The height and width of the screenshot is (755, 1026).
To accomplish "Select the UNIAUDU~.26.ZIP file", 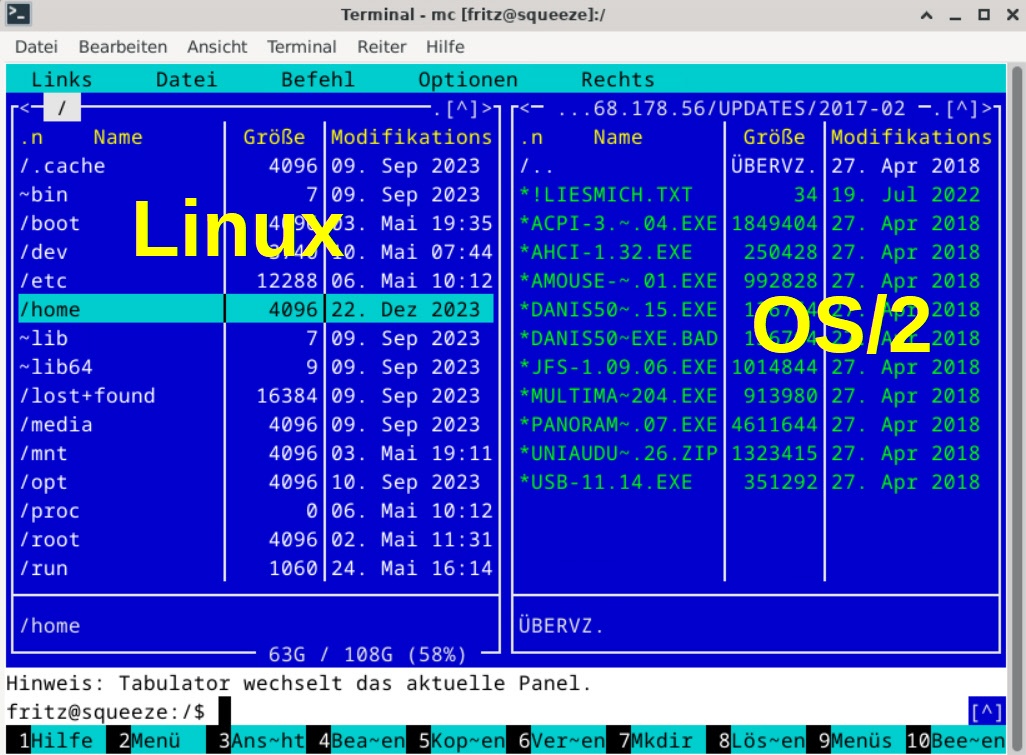I will 756,453.
